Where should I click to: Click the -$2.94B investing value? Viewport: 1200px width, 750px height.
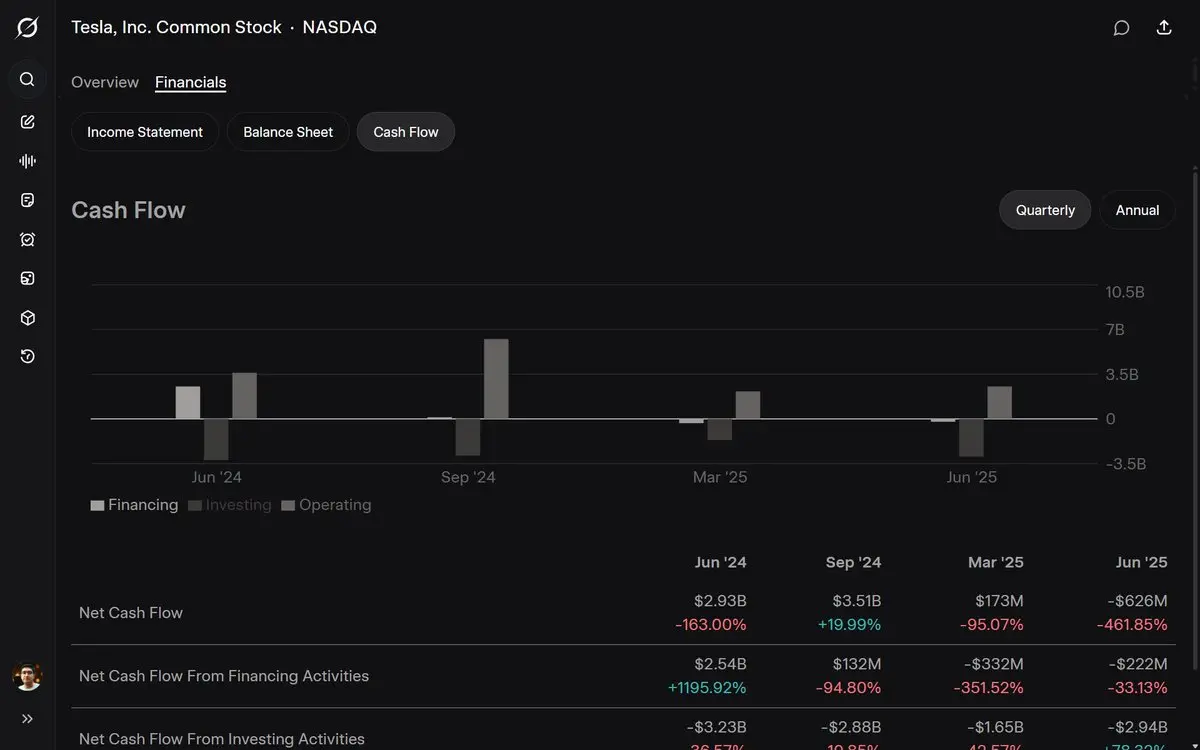point(1138,727)
